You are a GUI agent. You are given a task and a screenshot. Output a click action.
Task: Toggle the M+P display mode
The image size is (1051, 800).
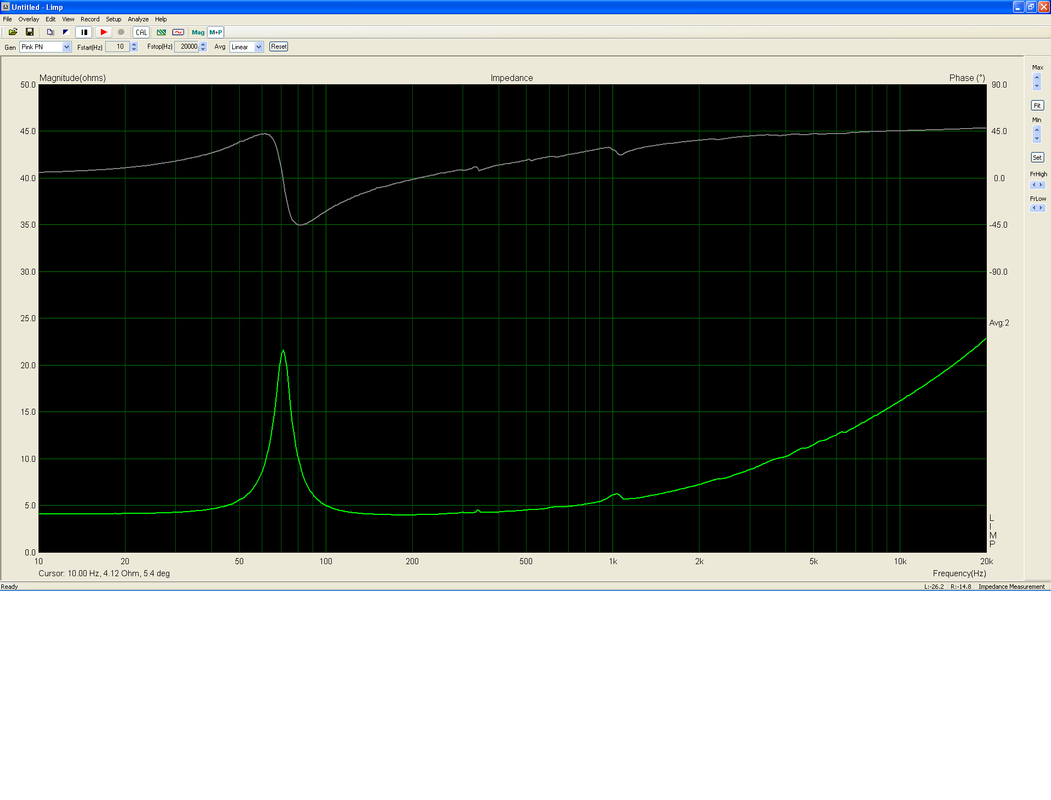coord(216,32)
